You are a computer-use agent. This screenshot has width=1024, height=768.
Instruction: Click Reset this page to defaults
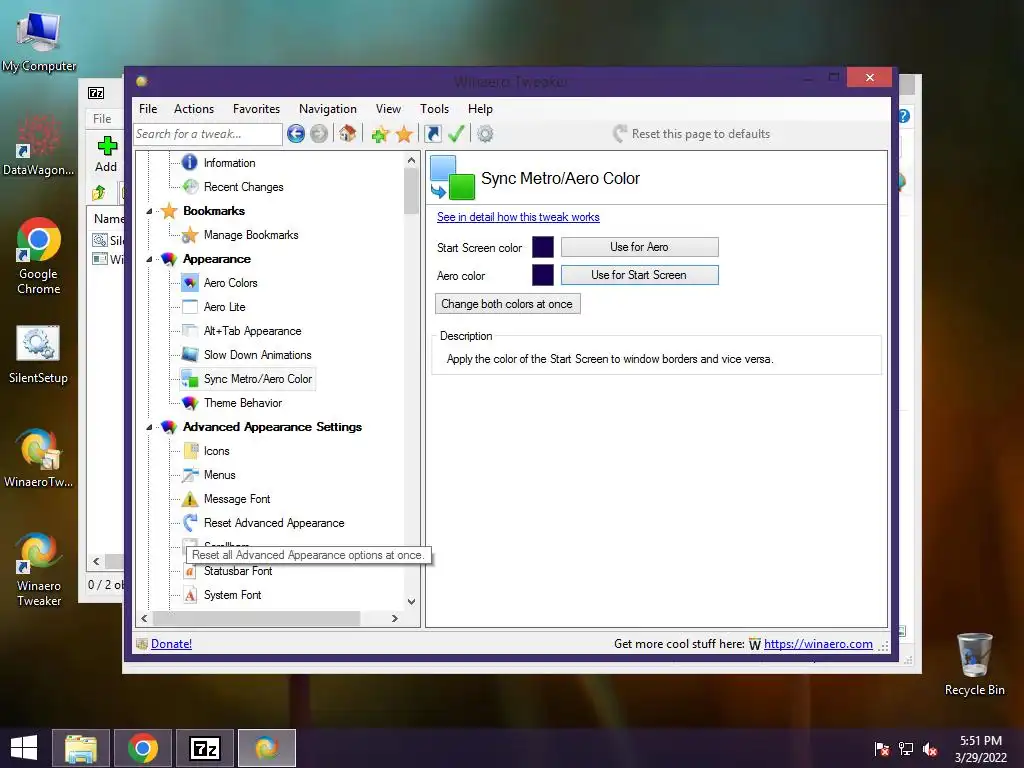click(x=691, y=134)
